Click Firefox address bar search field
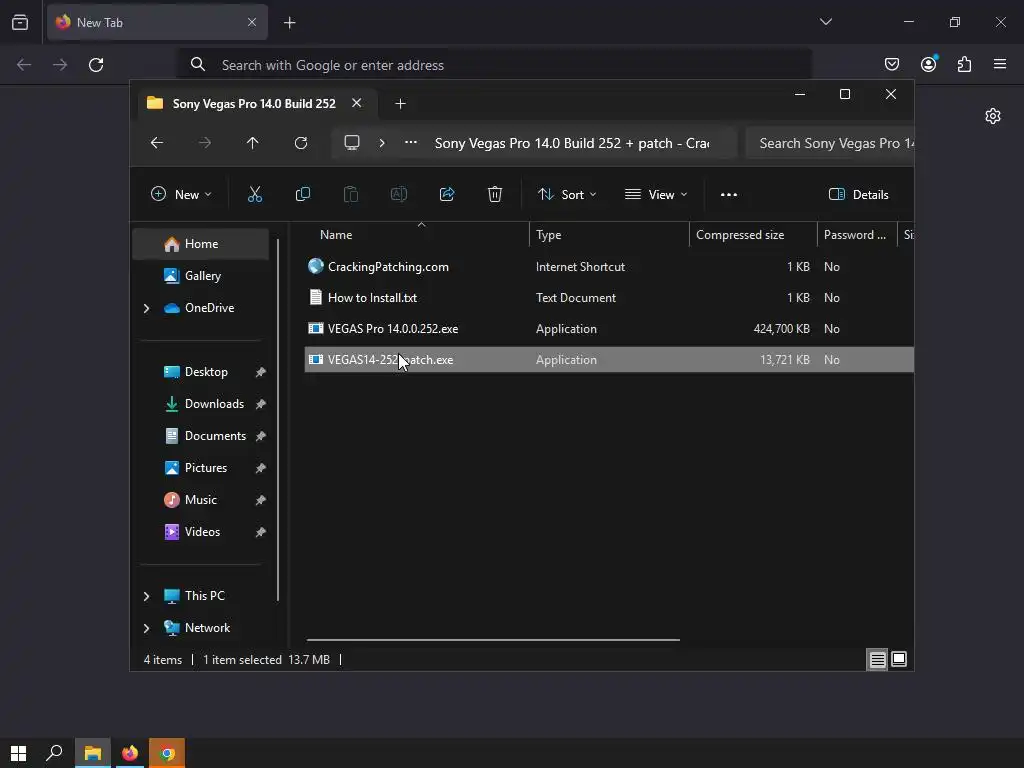1024x768 pixels. pyautogui.click(x=495, y=65)
